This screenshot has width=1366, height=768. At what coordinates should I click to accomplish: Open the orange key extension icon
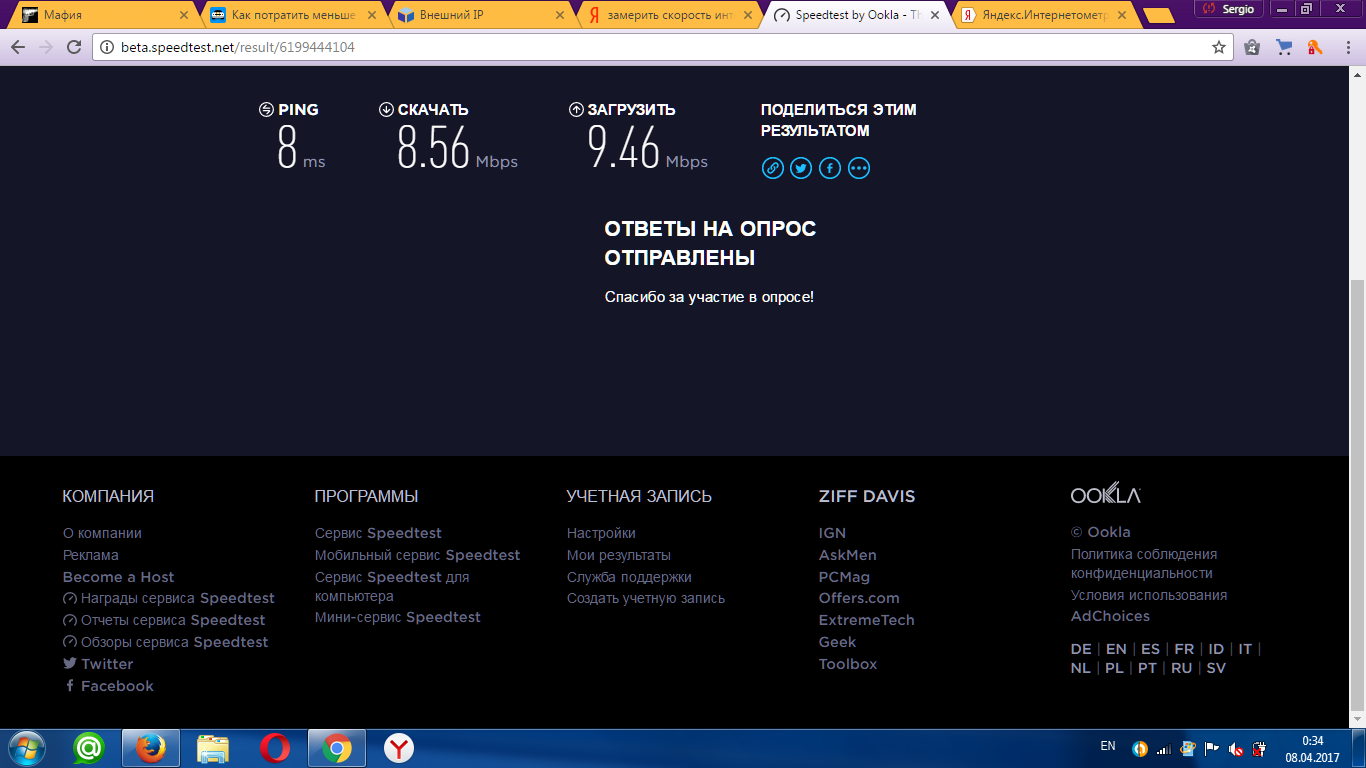point(1316,47)
